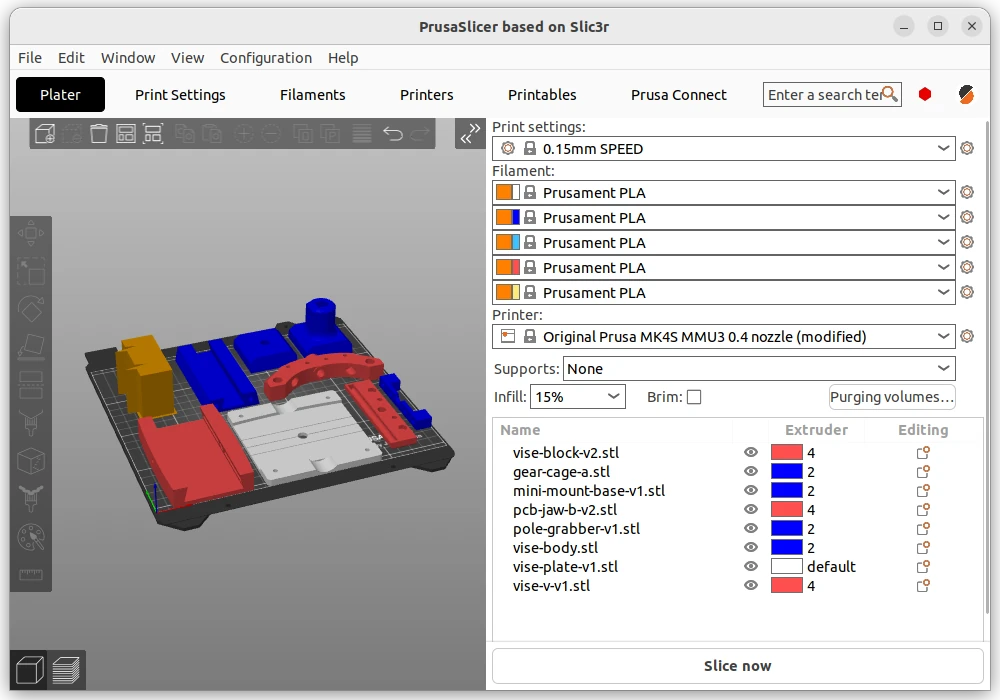
Task: Open the Help menu
Action: tap(343, 58)
